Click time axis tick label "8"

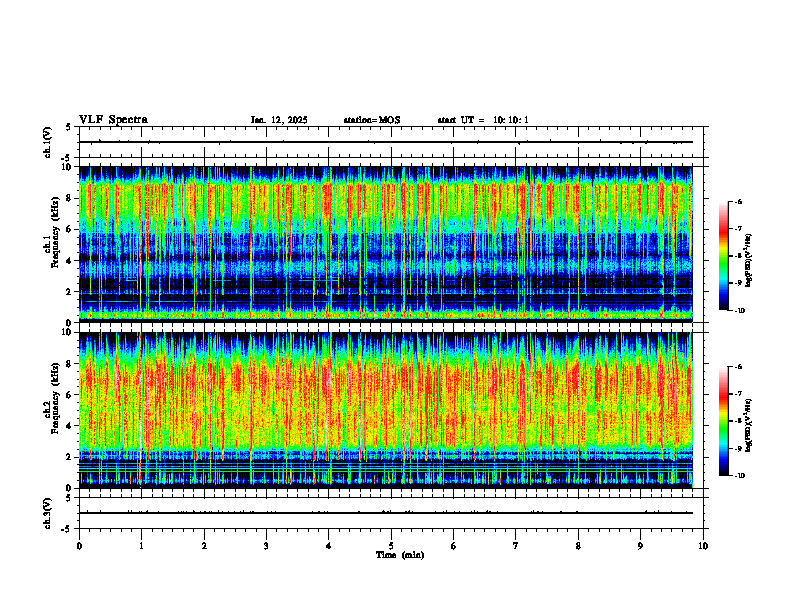[x=578, y=546]
